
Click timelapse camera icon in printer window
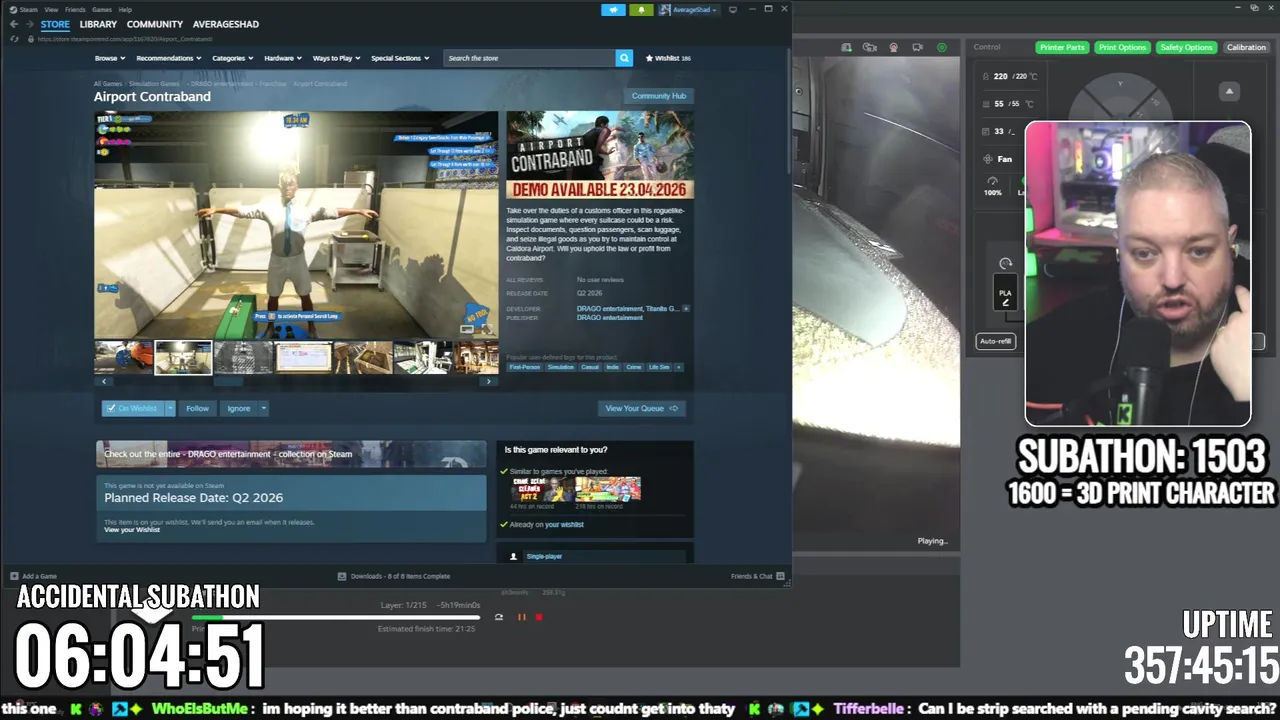[870, 47]
